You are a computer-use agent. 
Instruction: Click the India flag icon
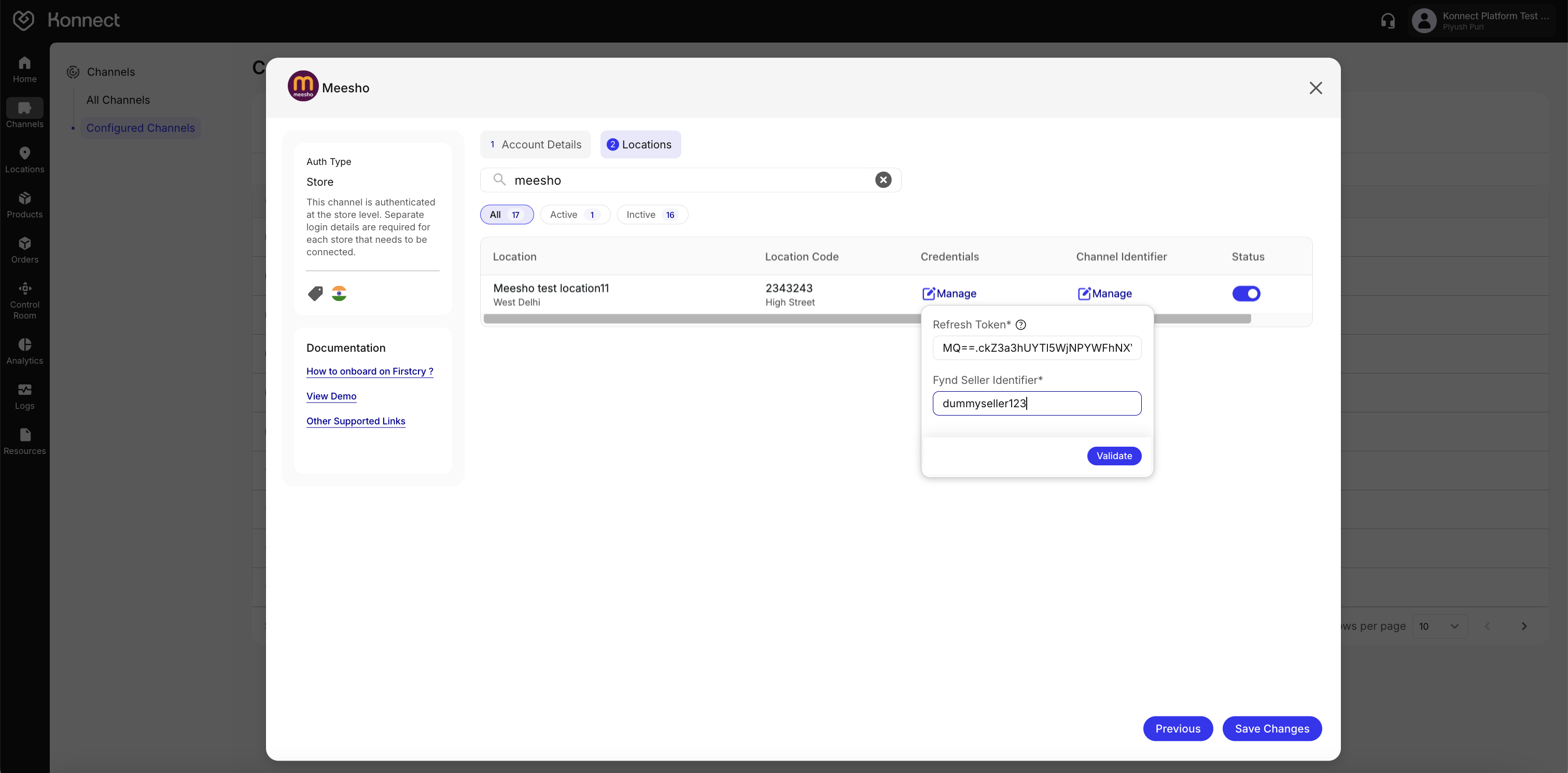[x=339, y=294]
